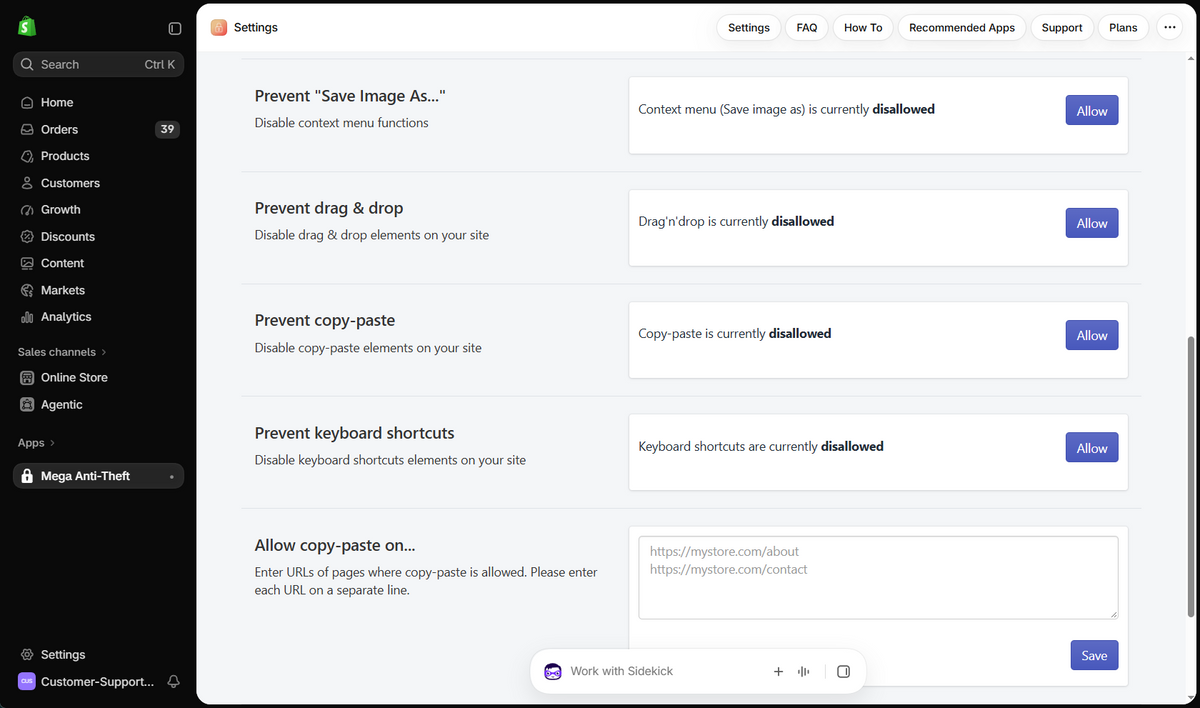Viewport: 1200px width, 708px height.
Task: Click the Discounts icon in the sidebar
Action: (x=27, y=237)
